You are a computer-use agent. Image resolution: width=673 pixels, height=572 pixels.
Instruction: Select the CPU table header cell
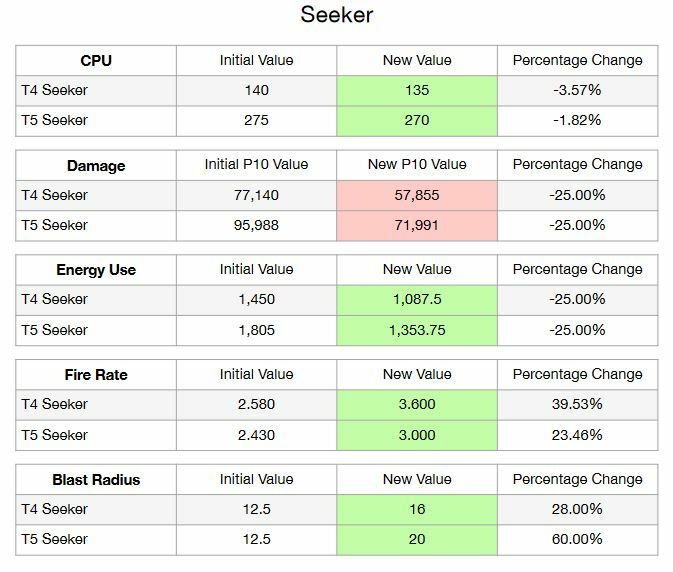[96, 61]
